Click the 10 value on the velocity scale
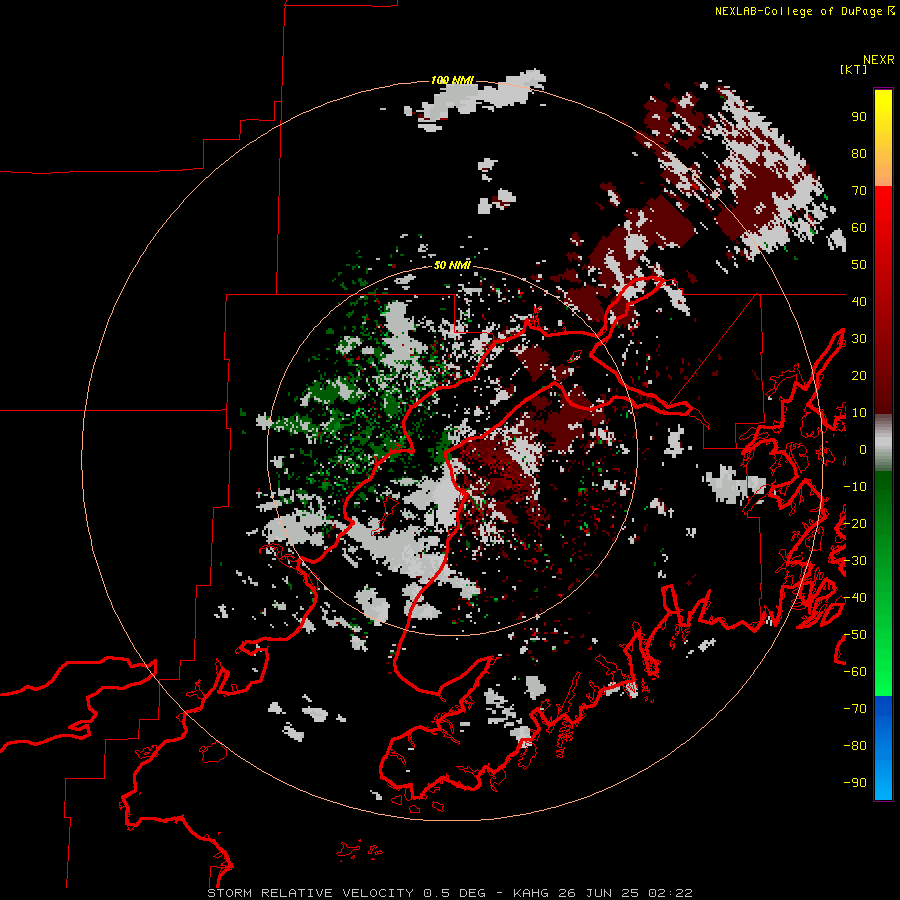Screen dimensions: 900x900 tap(859, 413)
